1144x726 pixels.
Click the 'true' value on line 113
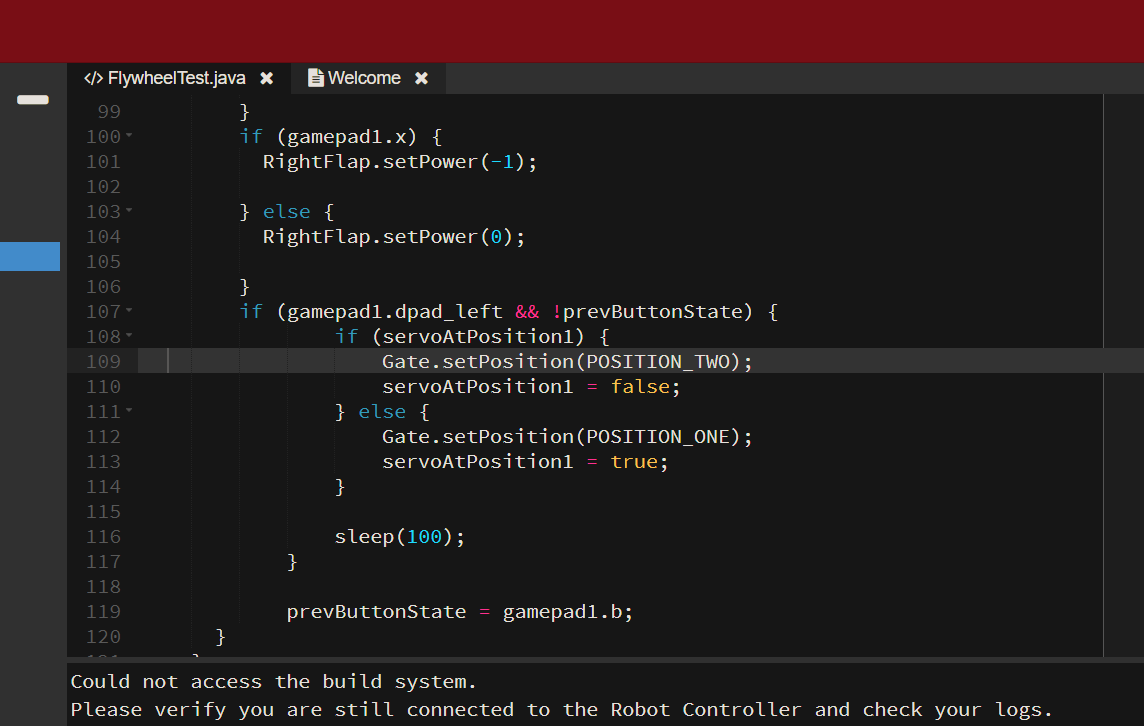634,461
